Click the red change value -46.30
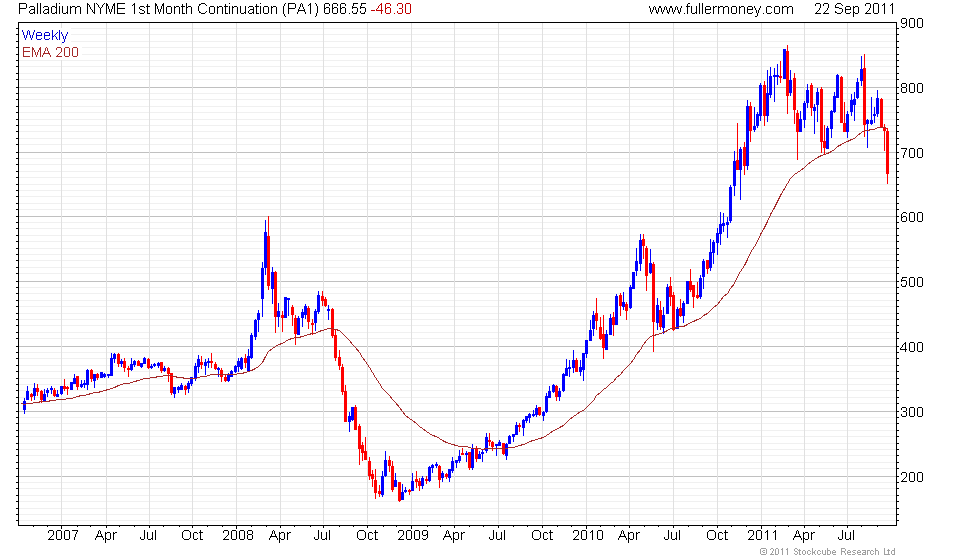Viewport: 980px width, 560px height. 391,9
